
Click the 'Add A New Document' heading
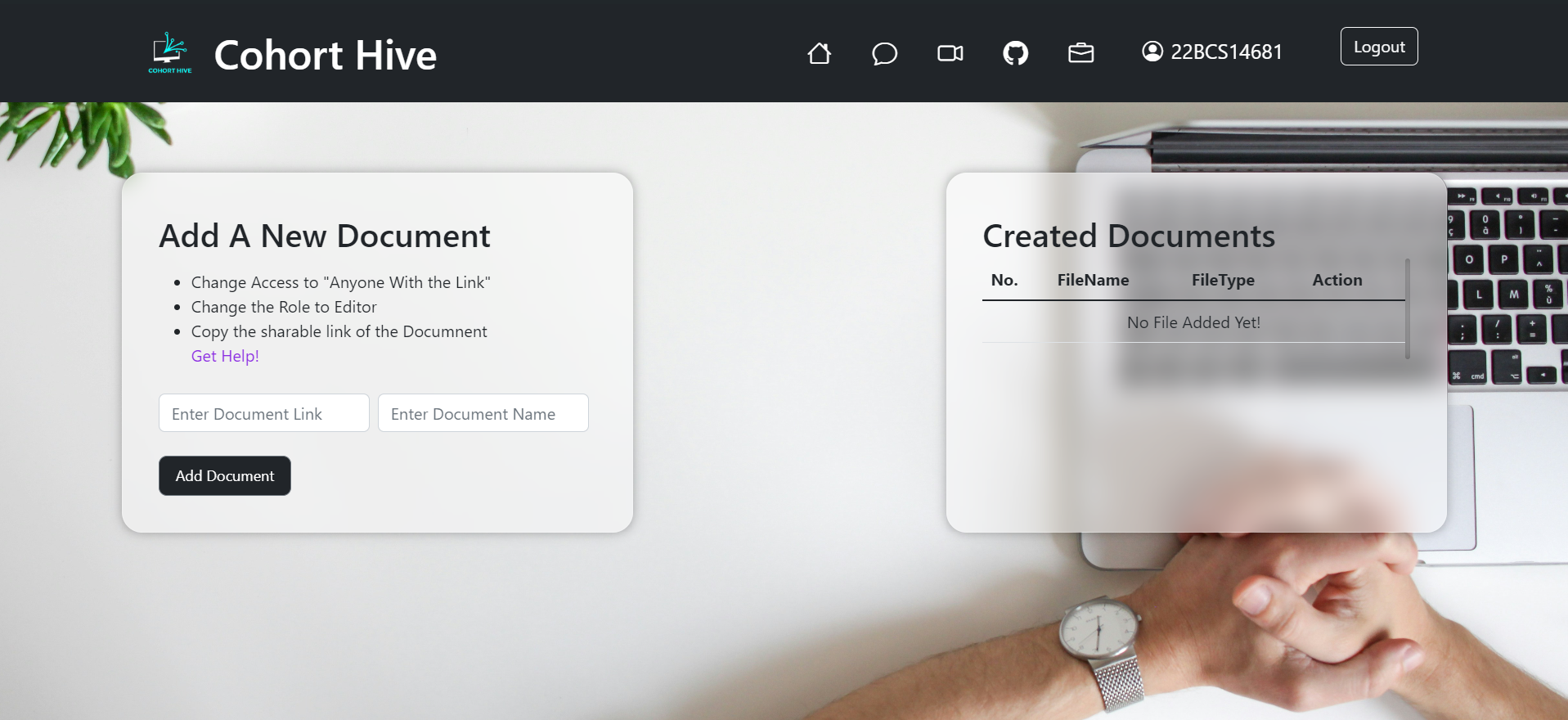pos(325,236)
